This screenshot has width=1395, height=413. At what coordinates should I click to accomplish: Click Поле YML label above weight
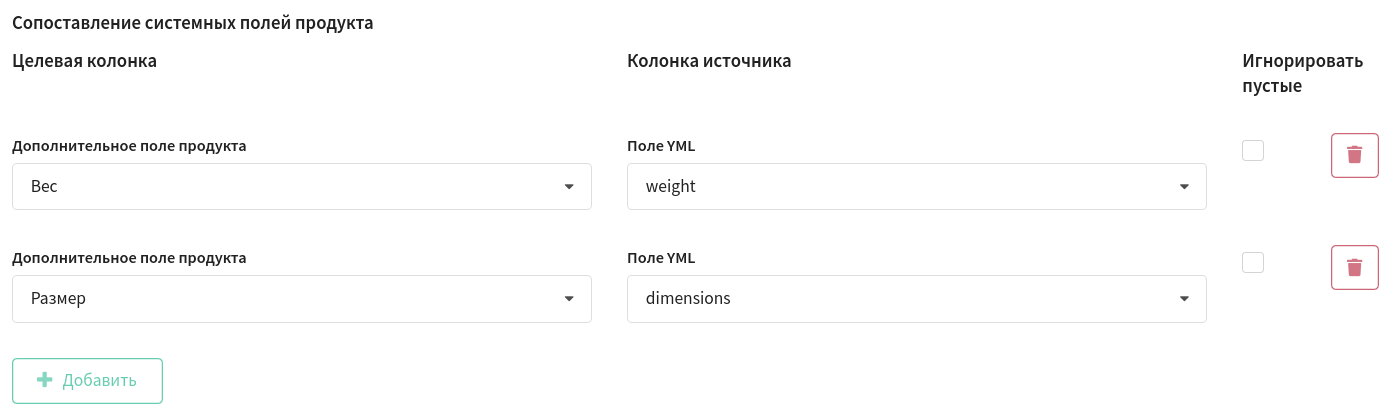661,146
